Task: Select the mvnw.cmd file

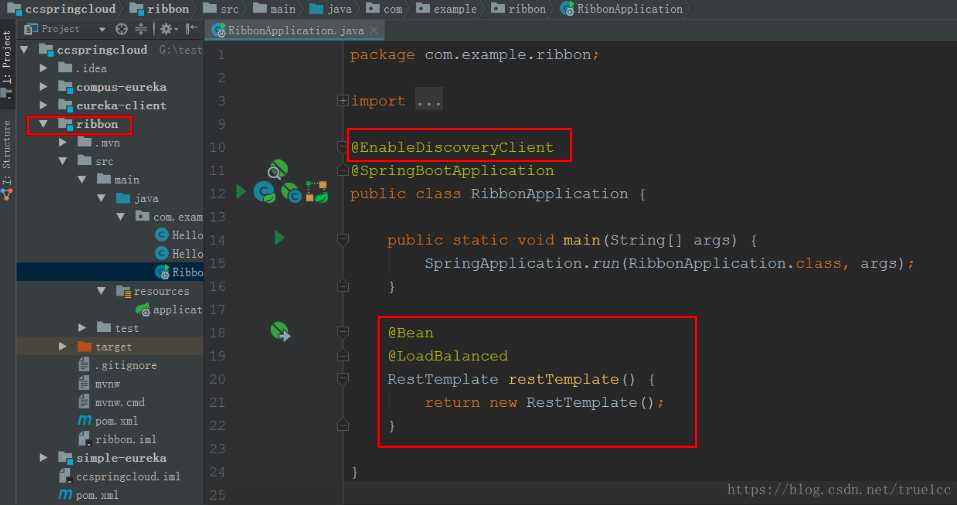Action: (x=110, y=402)
